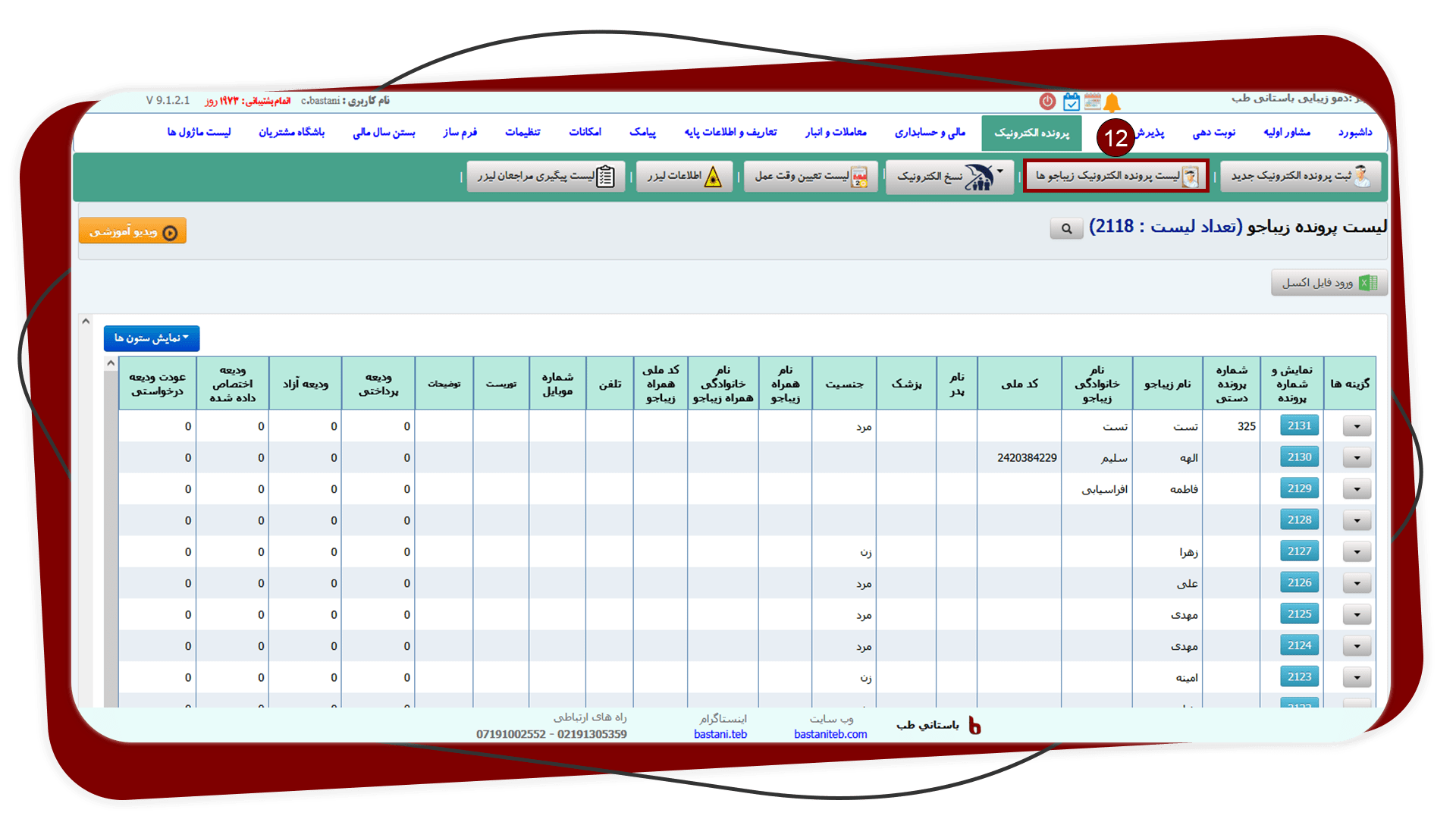This screenshot has height=819, width=1456.
Task: Open the فرم ساز menu
Action: pyautogui.click(x=460, y=133)
